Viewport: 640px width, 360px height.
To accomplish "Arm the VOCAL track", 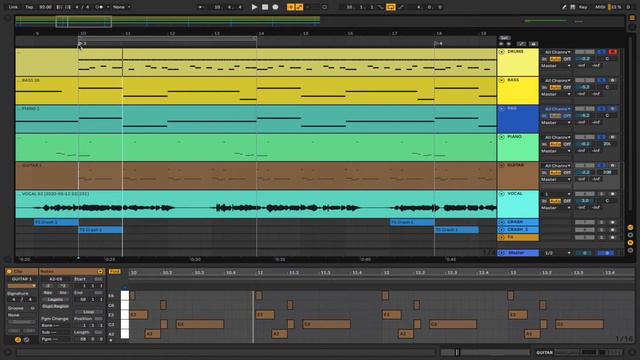I will [612, 194].
